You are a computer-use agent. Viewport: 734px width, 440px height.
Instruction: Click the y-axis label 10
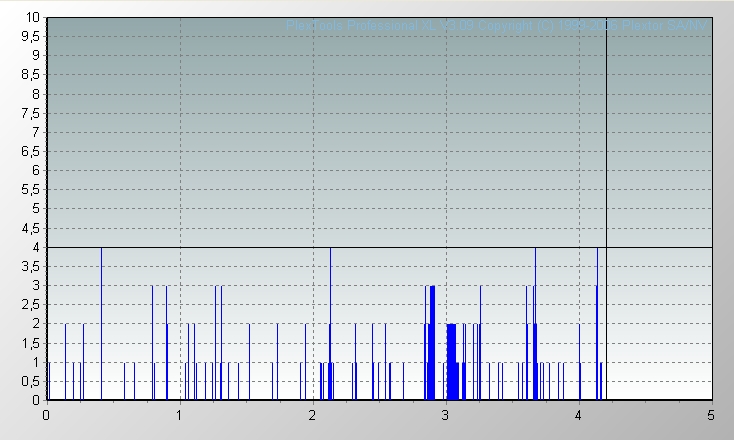coord(33,17)
